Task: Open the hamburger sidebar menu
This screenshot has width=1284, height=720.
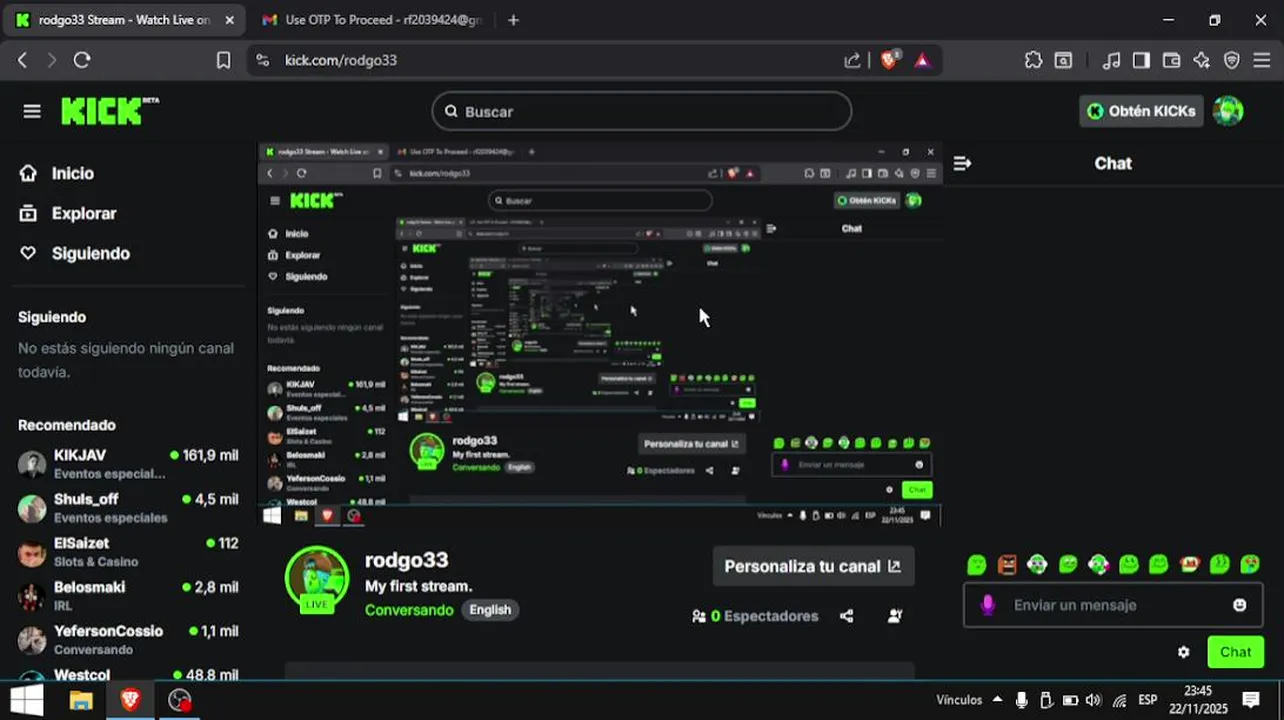Action: click(x=32, y=111)
